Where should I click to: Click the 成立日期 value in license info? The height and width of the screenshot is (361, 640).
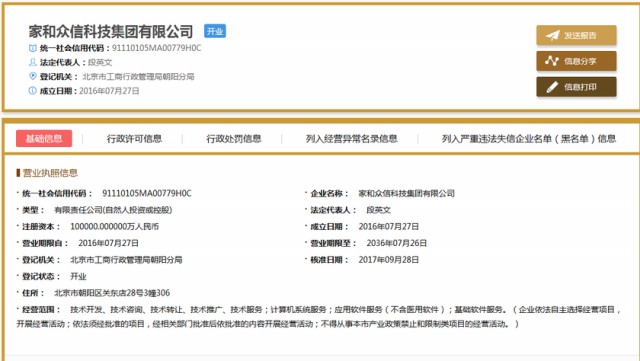tap(389, 226)
